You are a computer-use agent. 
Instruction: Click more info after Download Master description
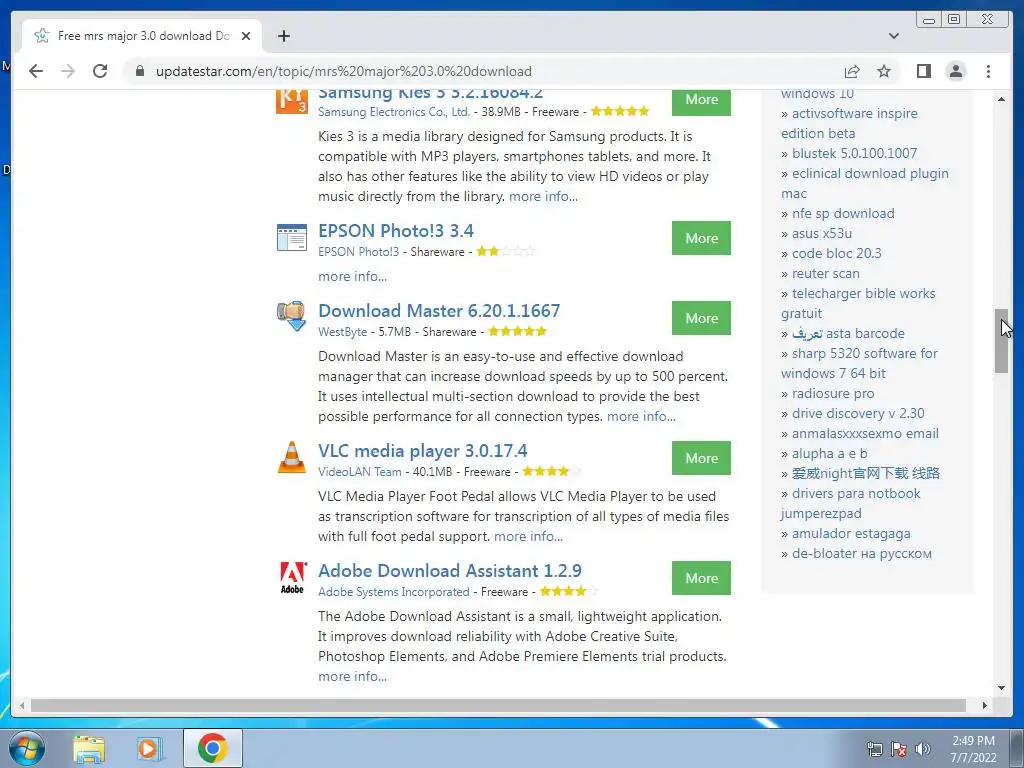click(641, 417)
